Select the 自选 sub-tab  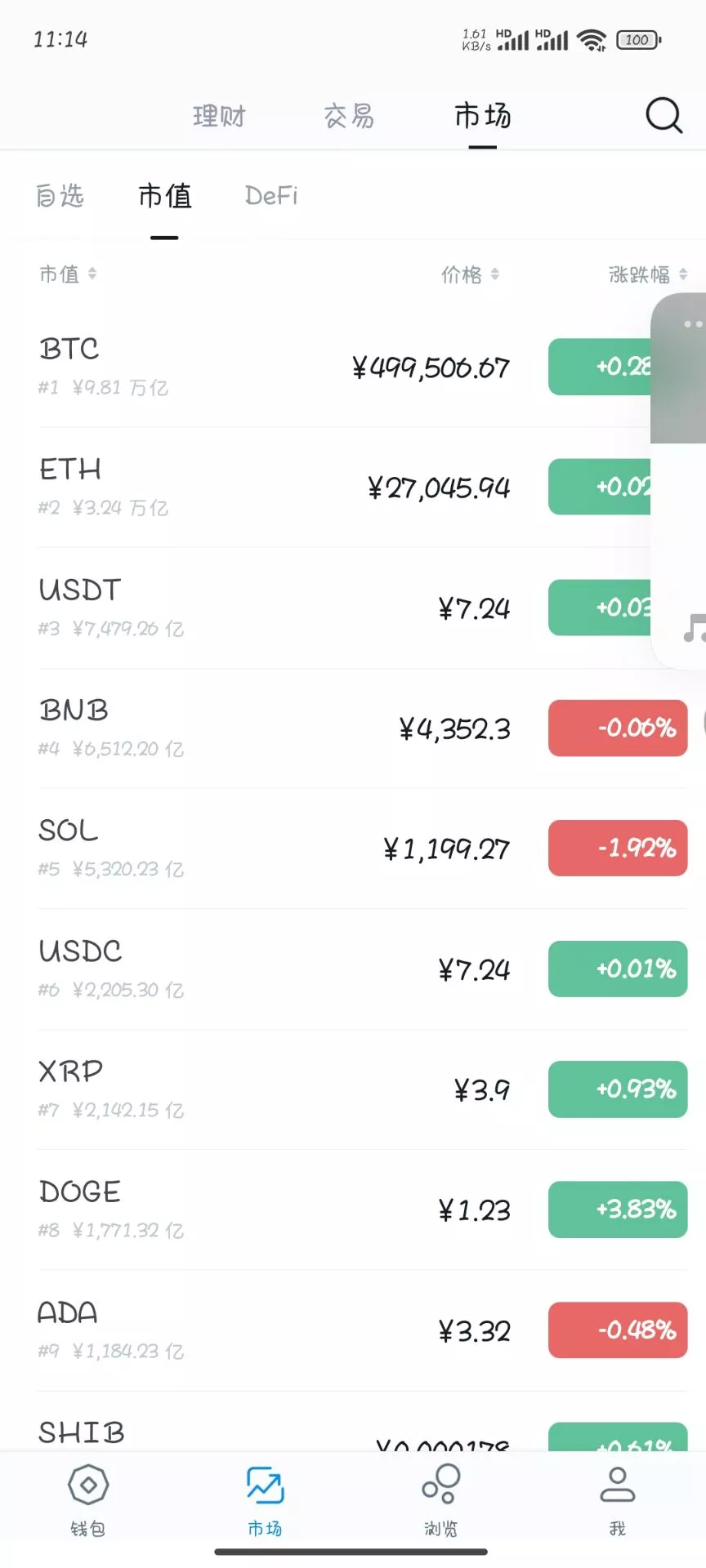(x=60, y=196)
